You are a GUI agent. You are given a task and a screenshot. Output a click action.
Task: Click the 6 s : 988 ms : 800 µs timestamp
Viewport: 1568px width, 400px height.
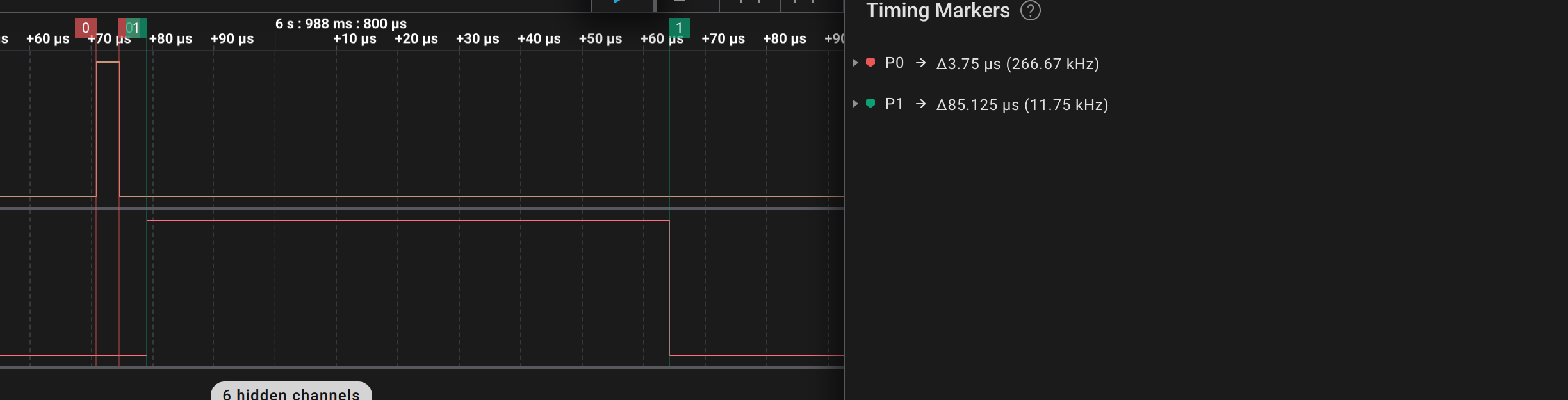tap(341, 24)
